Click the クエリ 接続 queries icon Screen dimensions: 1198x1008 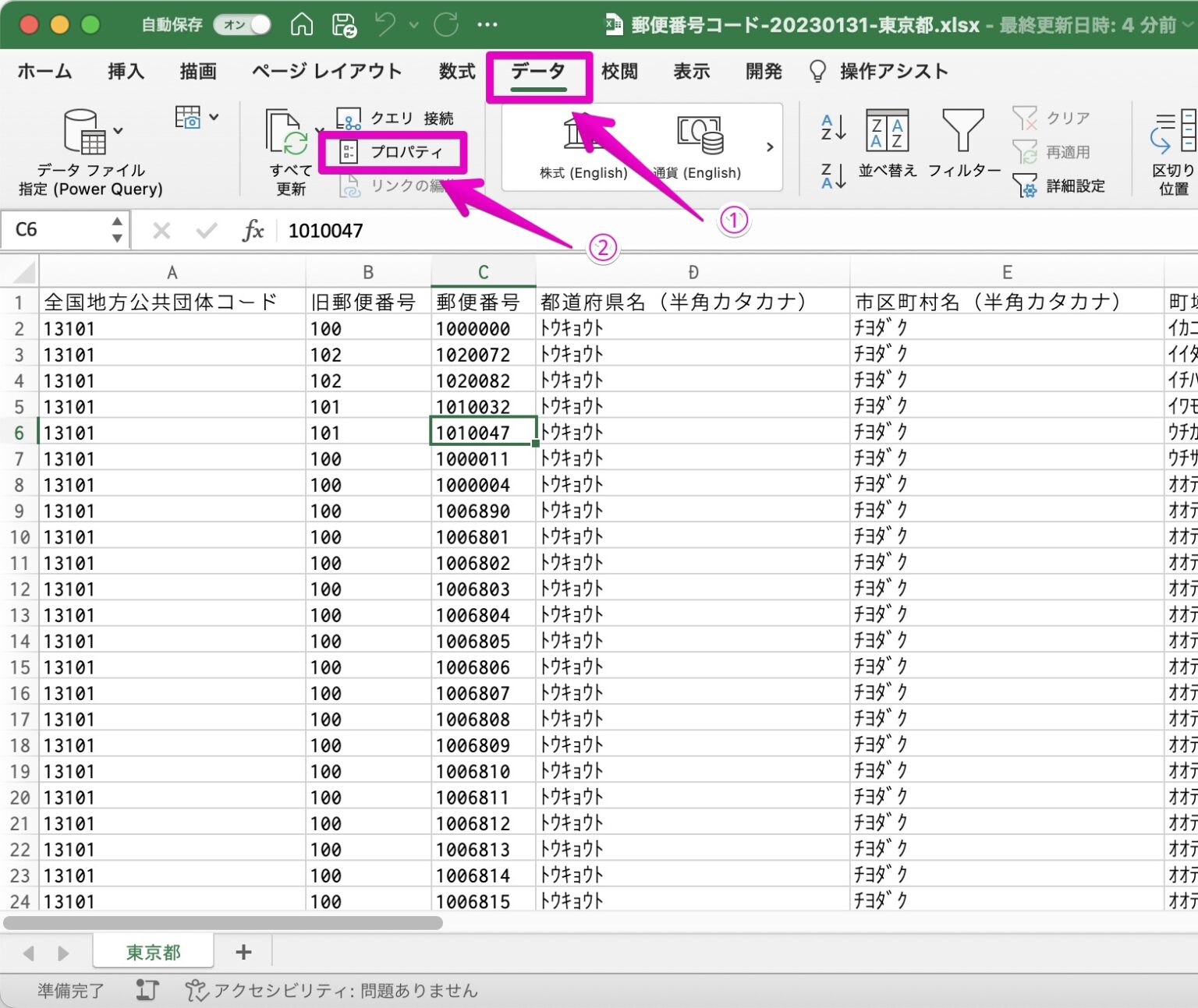[349, 118]
